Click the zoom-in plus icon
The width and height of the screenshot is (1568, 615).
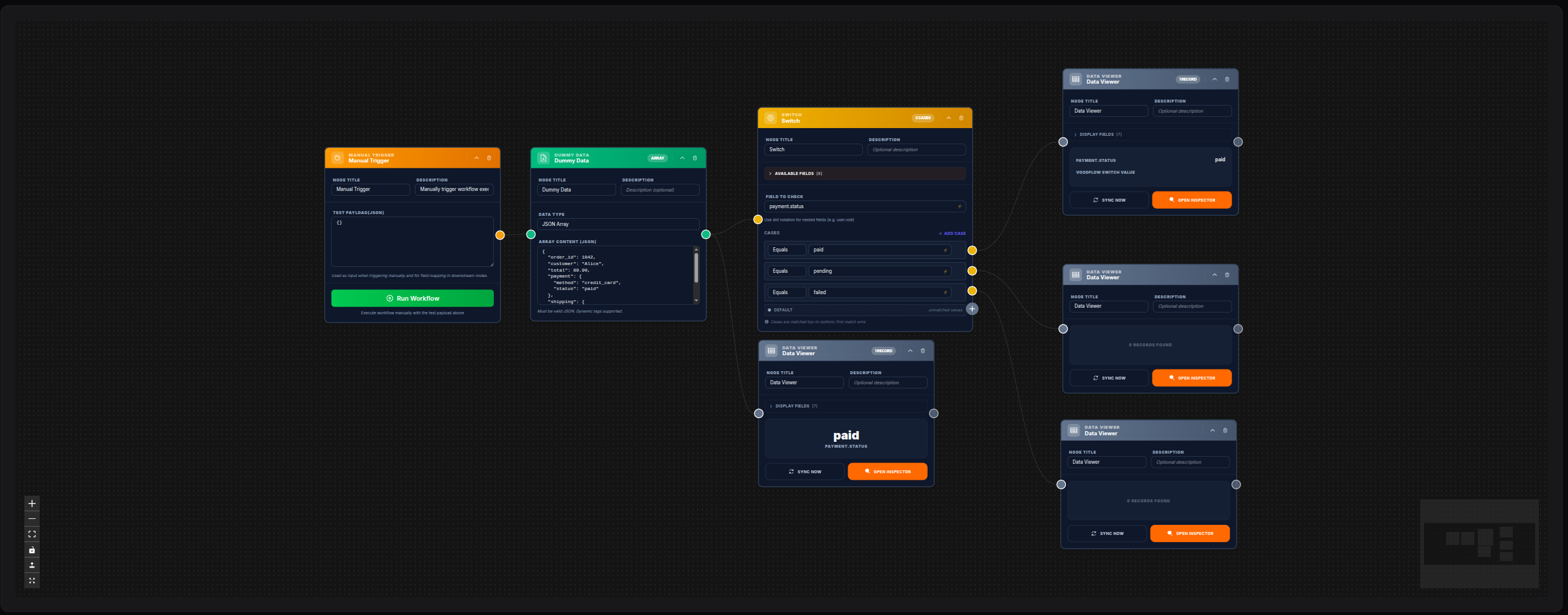tap(31, 503)
